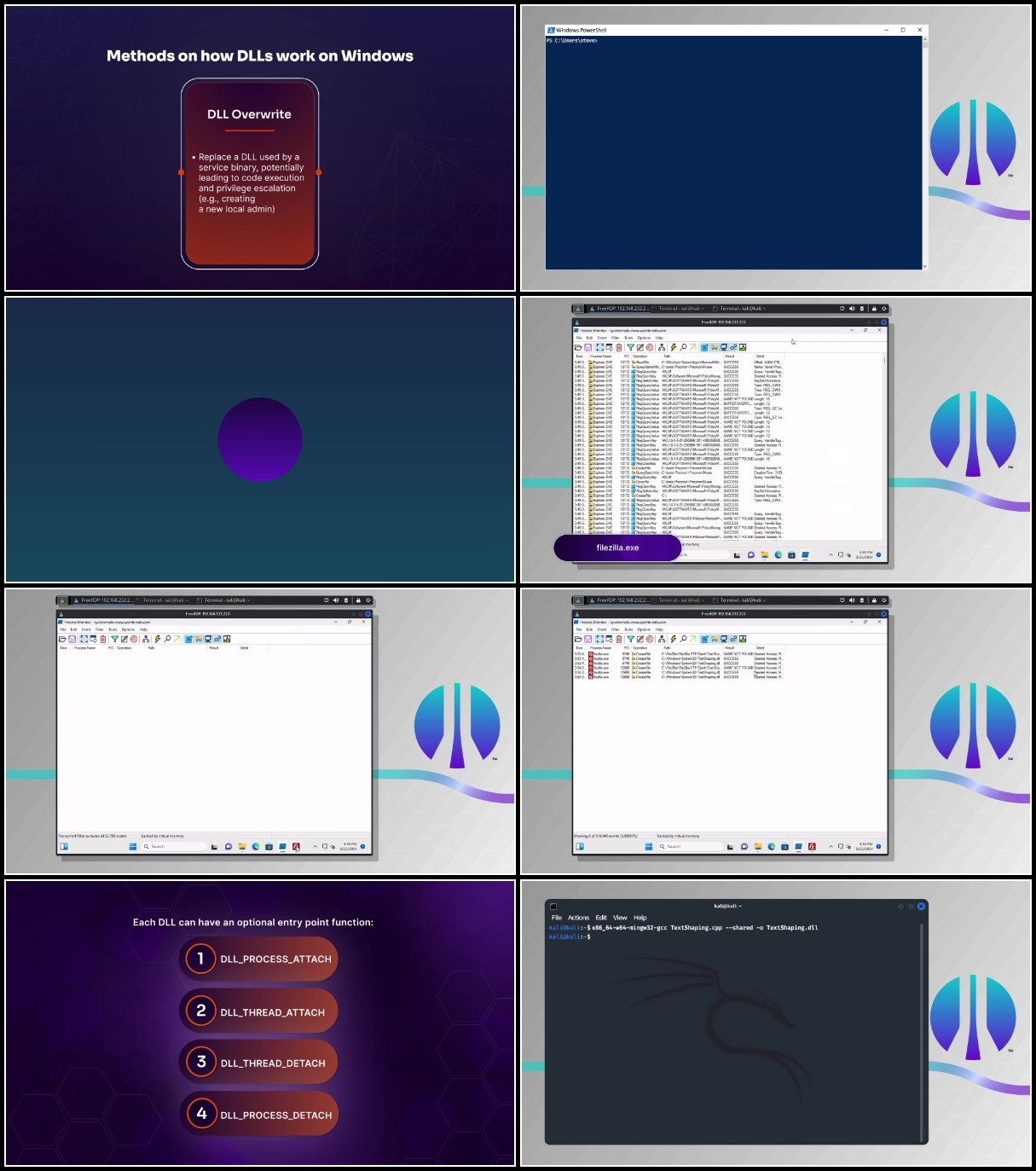
Task: Expand hidden tray icons chevron below Explorer.EXE events Process Monitor
Action: (831, 554)
